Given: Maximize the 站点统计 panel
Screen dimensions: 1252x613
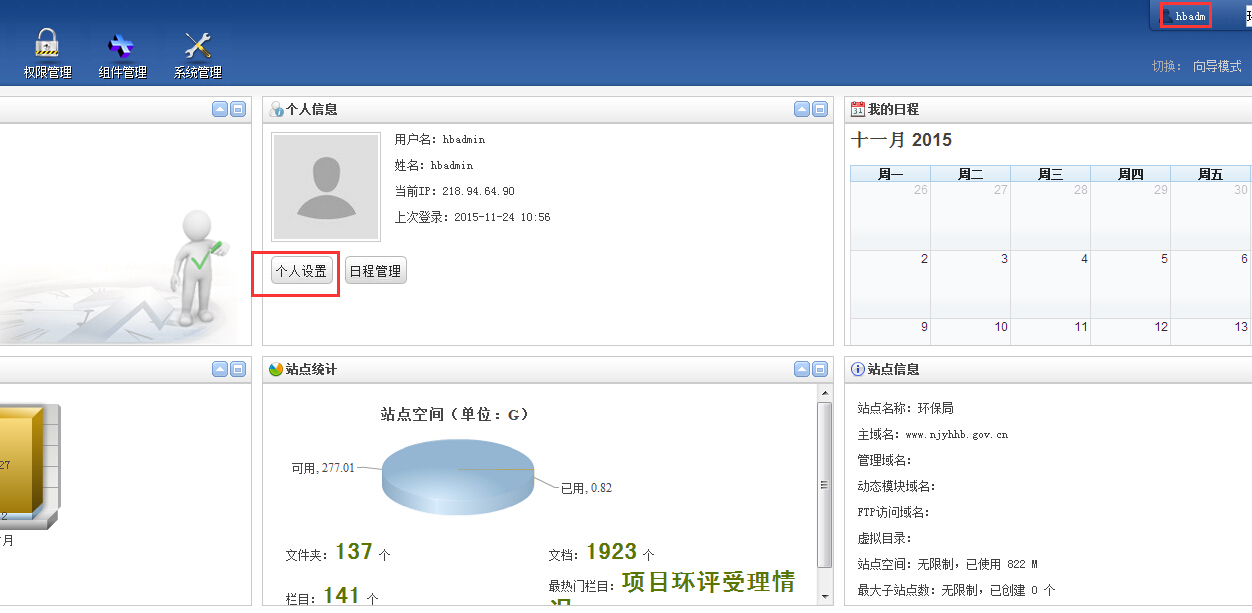Looking at the screenshot, I should (x=820, y=370).
